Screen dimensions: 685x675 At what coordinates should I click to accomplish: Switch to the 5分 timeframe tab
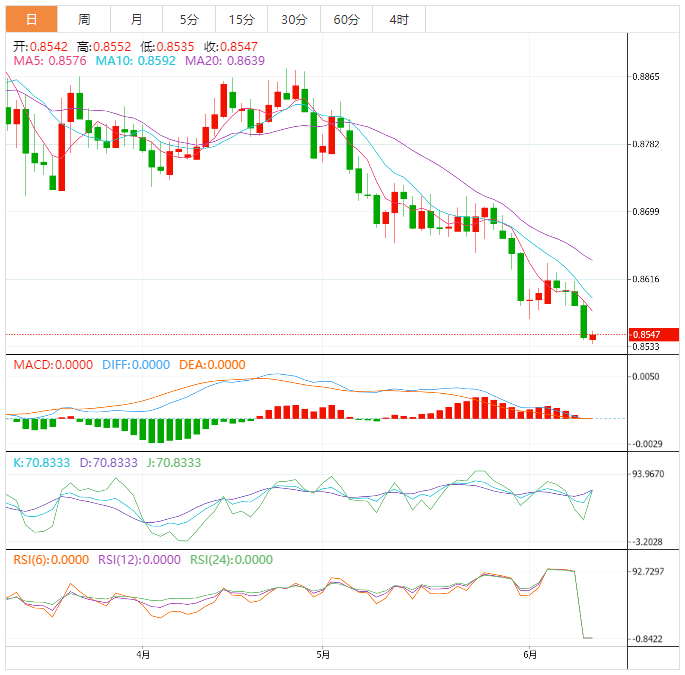pos(189,19)
